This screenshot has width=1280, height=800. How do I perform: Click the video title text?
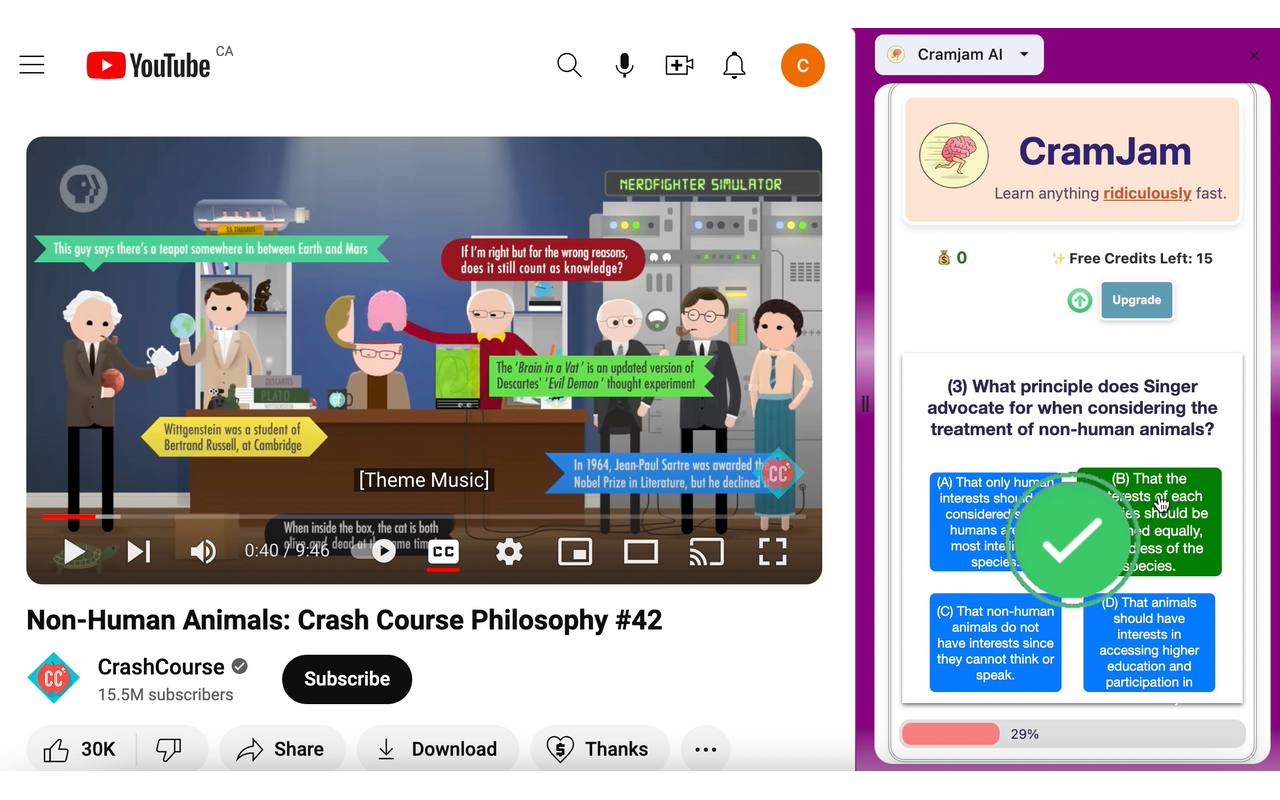344,620
